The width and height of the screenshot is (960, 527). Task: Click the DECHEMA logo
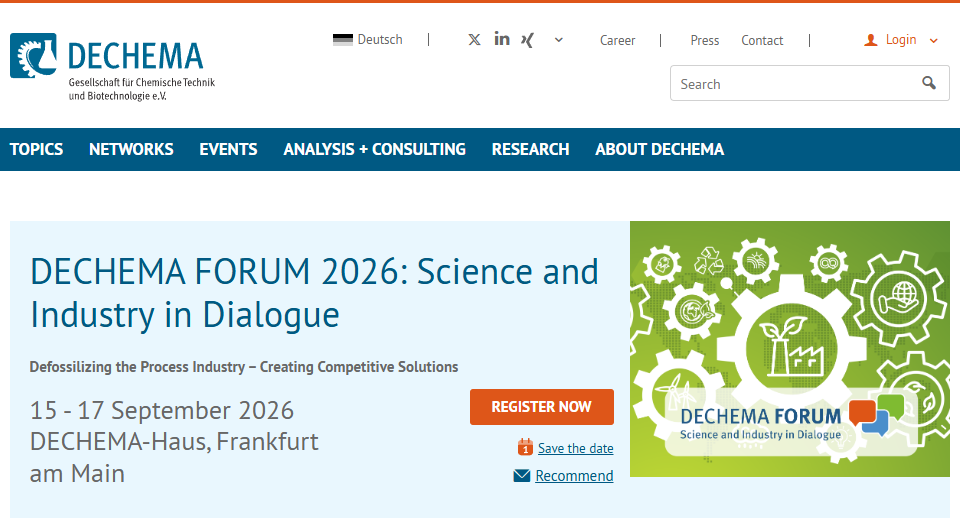tap(112, 67)
